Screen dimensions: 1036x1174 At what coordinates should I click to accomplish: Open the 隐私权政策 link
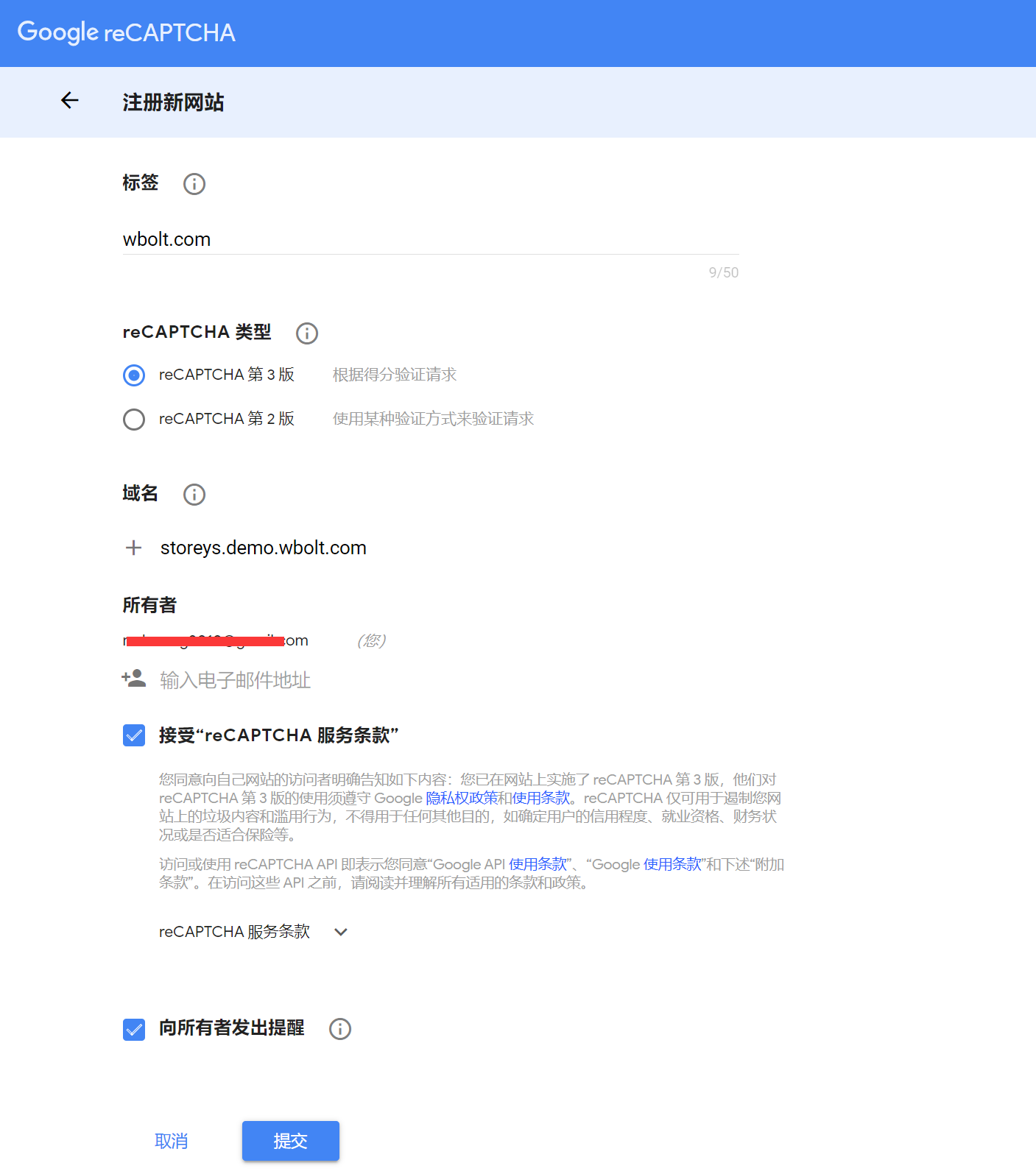click(x=461, y=798)
